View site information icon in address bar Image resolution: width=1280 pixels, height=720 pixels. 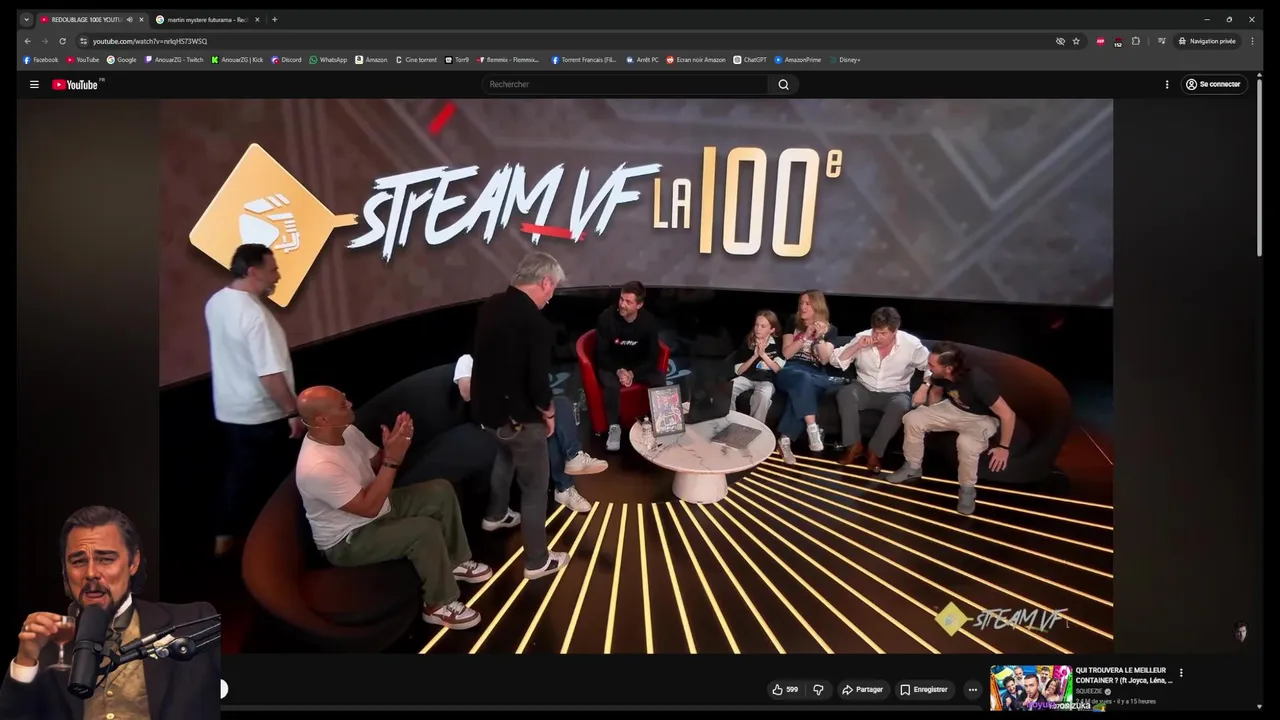pyautogui.click(x=84, y=41)
